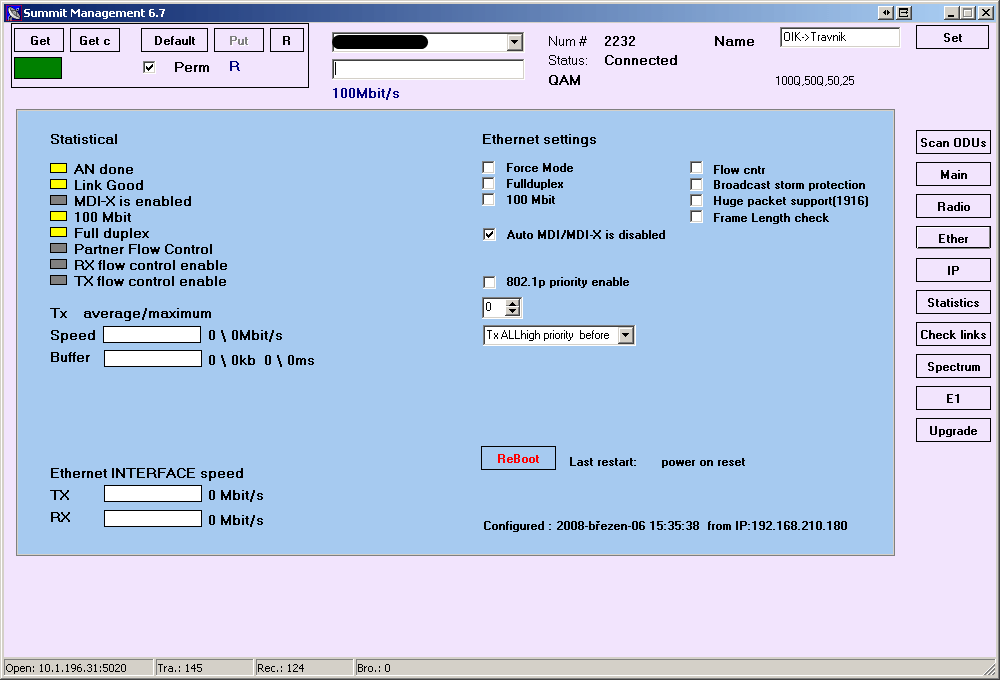Image resolution: width=1000 pixels, height=680 pixels.
Task: Open the Tx ALL high priority before dropdown
Action: click(x=626, y=336)
